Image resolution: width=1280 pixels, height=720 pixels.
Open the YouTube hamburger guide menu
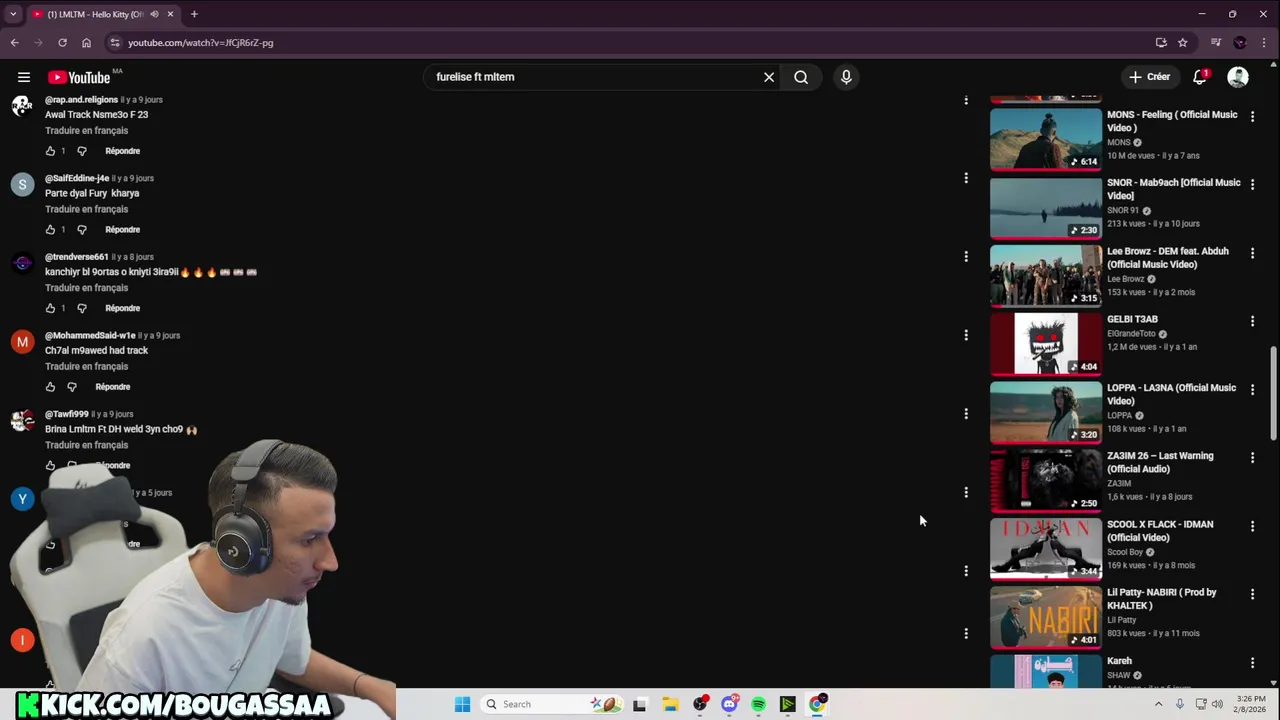click(x=24, y=77)
